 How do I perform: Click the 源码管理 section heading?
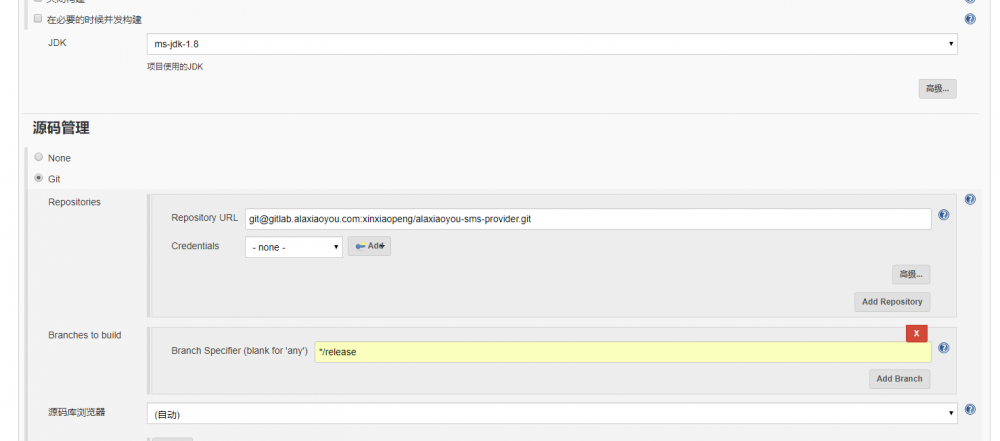(x=61, y=128)
